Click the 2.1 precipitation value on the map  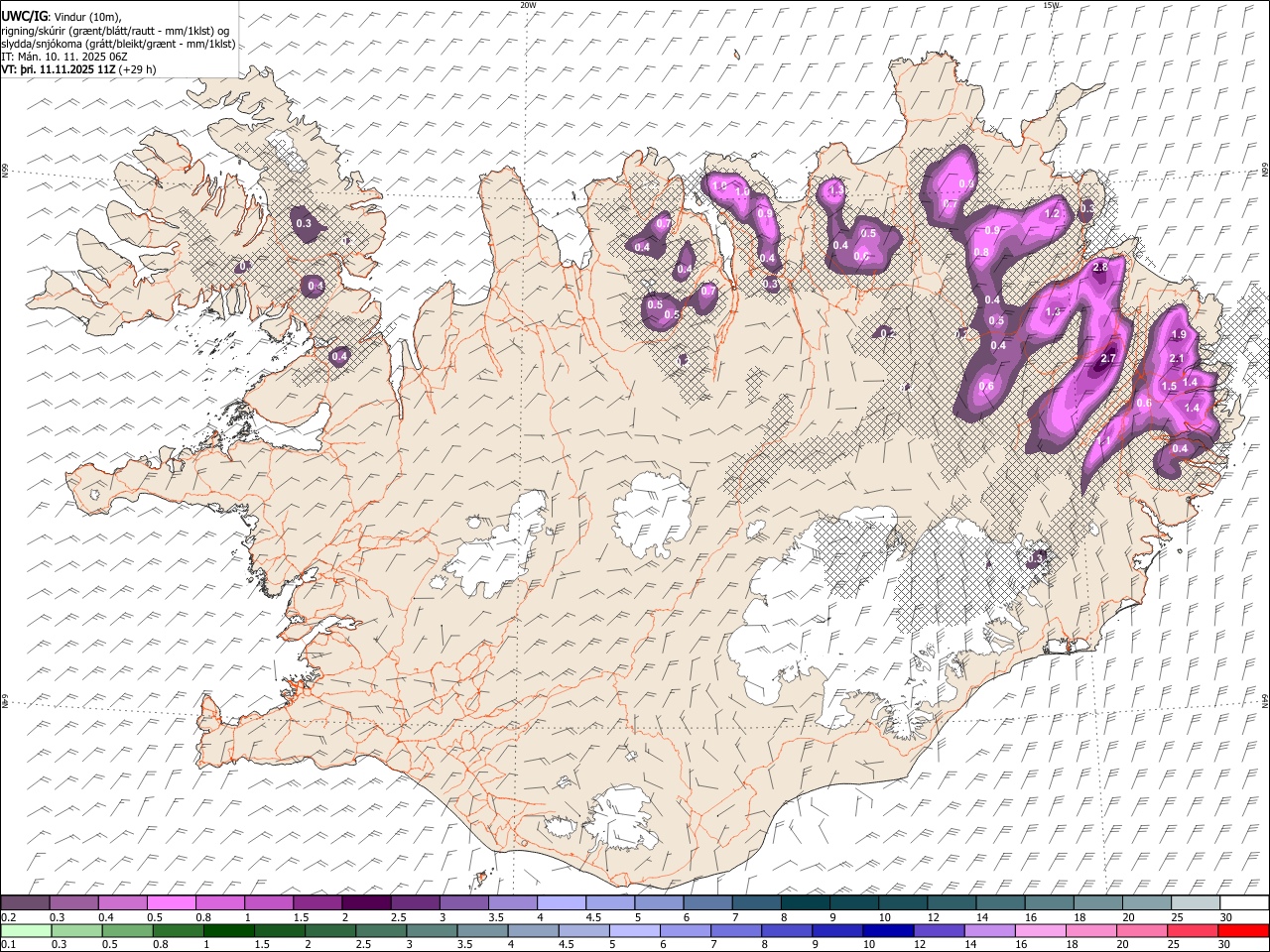(x=1177, y=359)
